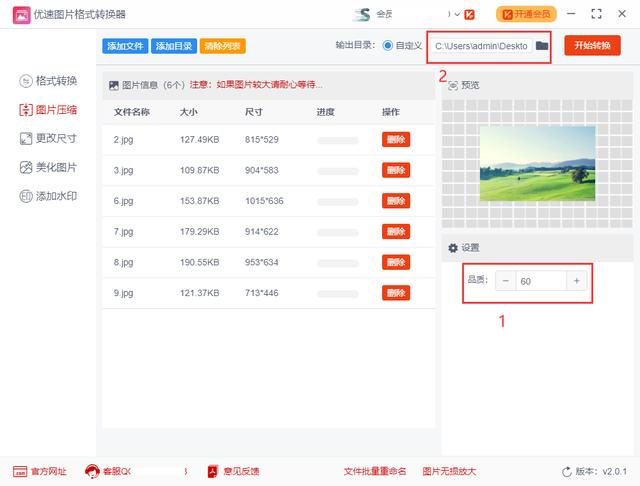Open the 客服QQ support link

pos(108,471)
